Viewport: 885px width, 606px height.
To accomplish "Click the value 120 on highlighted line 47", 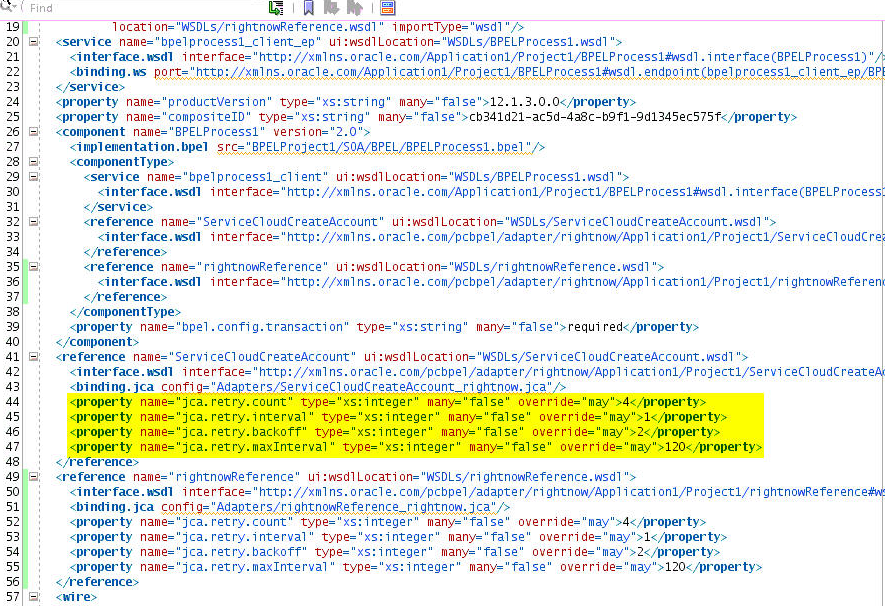I will (x=674, y=447).
